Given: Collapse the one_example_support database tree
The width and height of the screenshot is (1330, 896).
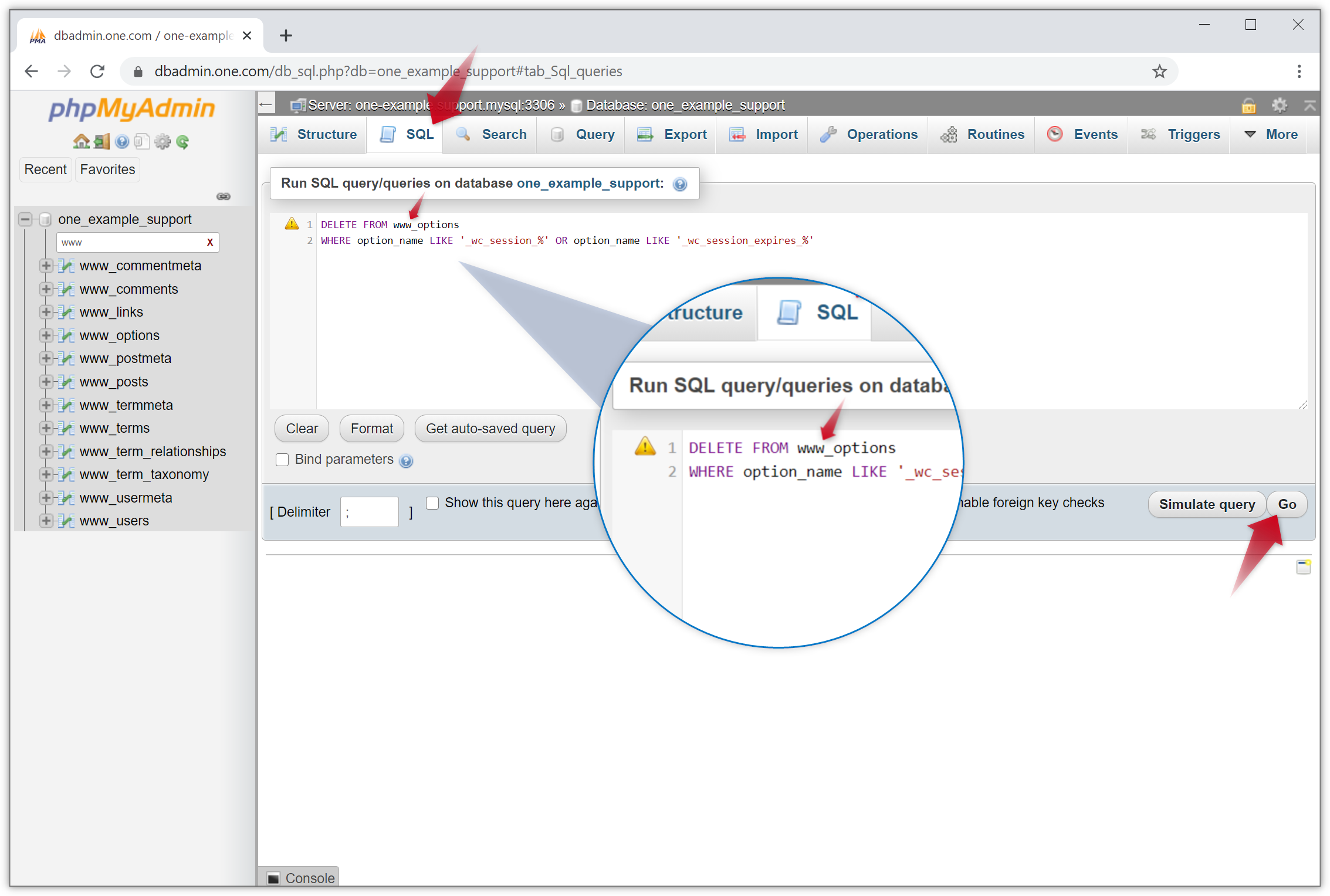Looking at the screenshot, I should click(25, 219).
